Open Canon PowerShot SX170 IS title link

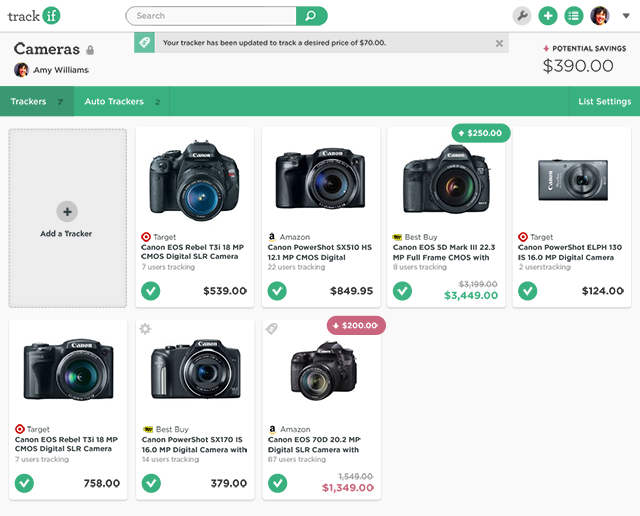pyautogui.click(x=194, y=445)
